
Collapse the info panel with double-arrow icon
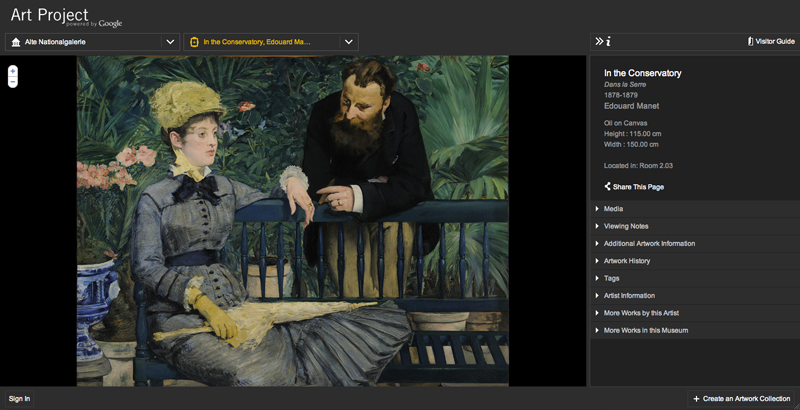pos(599,42)
